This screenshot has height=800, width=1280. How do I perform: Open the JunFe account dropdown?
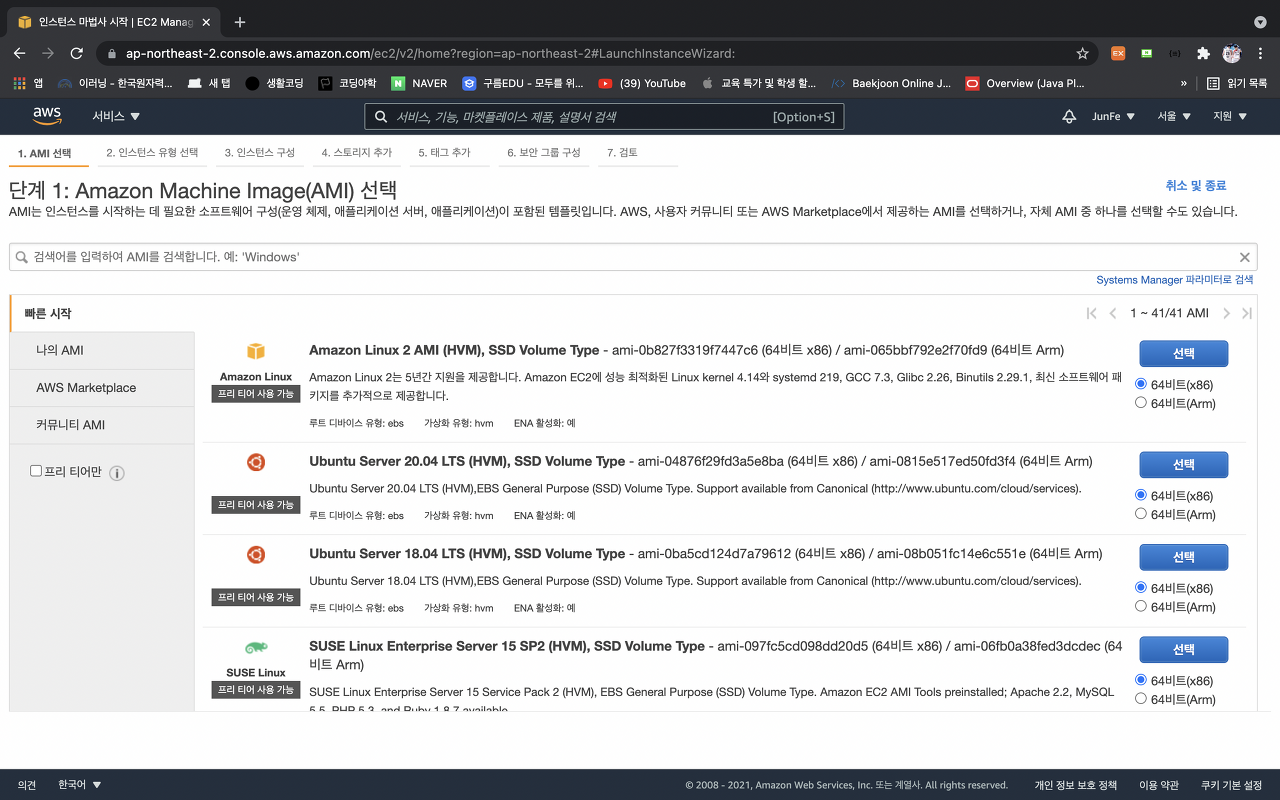coord(1113,116)
